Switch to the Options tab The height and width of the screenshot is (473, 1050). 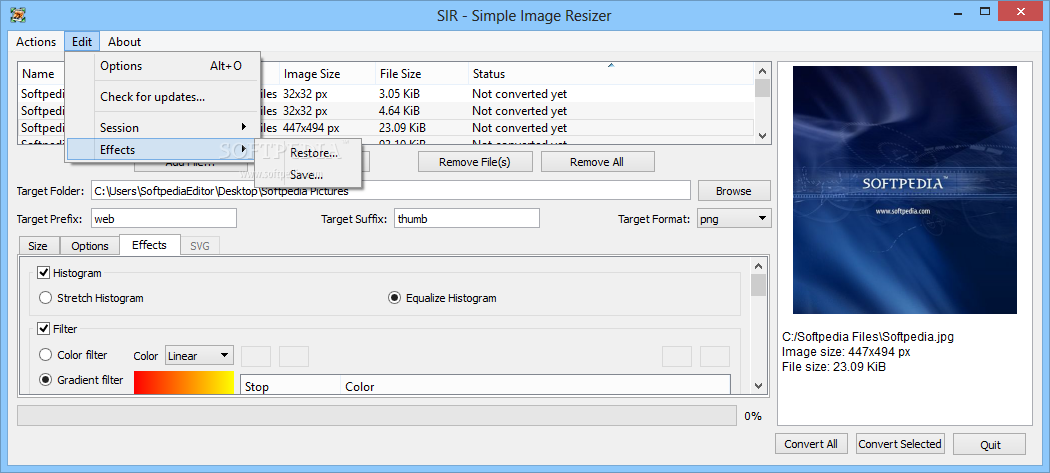90,246
